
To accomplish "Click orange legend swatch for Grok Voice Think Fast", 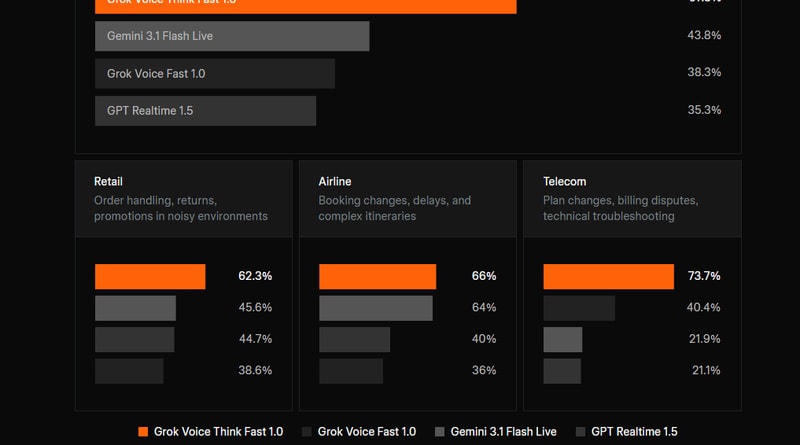I will coord(143,432).
